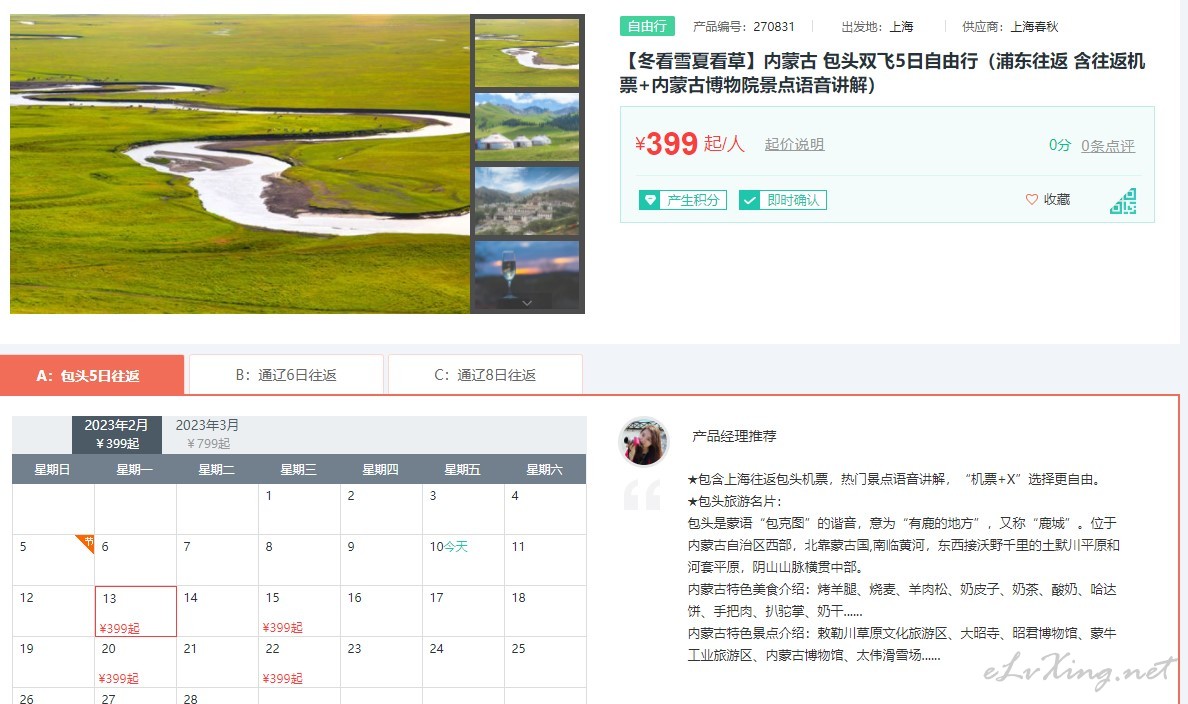Viewport: 1188px width, 704px height.
Task: Click the 产品经理推荐 heading
Action: 734,436
